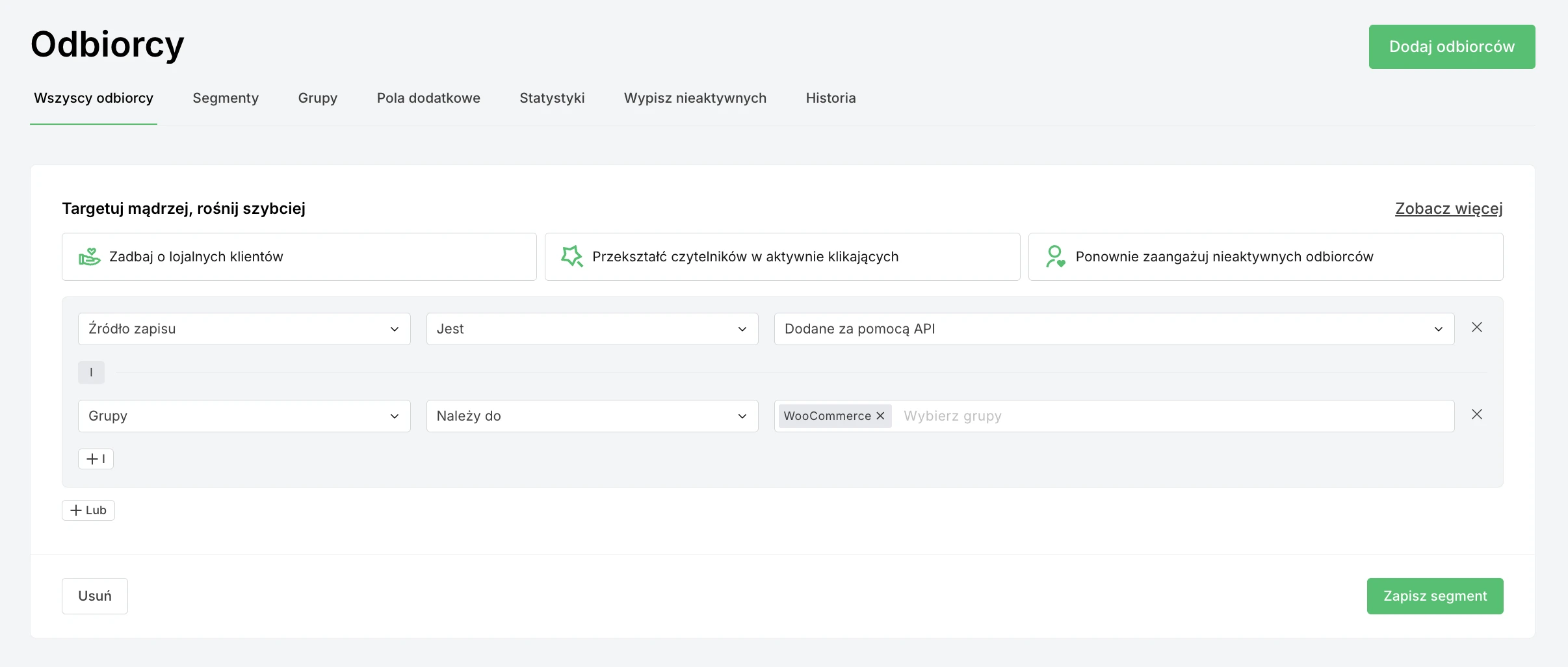Add an AND condition with plus I

tap(96, 459)
